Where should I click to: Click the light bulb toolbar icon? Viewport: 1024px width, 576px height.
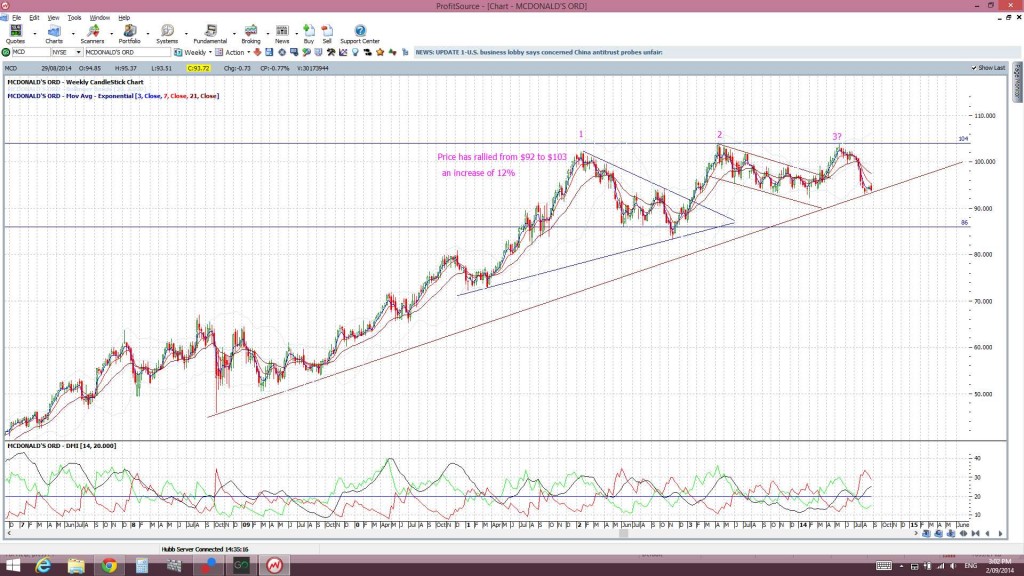(355, 52)
